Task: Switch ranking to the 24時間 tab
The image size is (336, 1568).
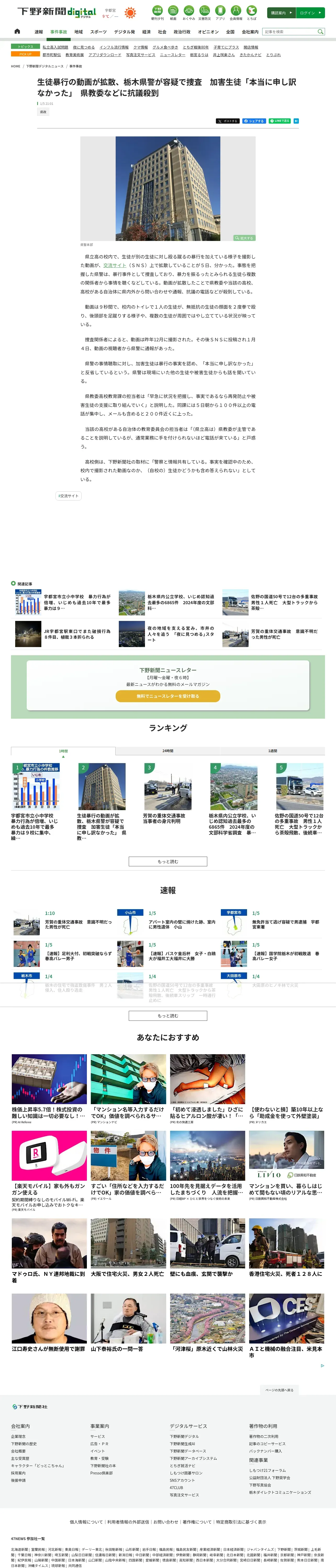Action: (168, 751)
